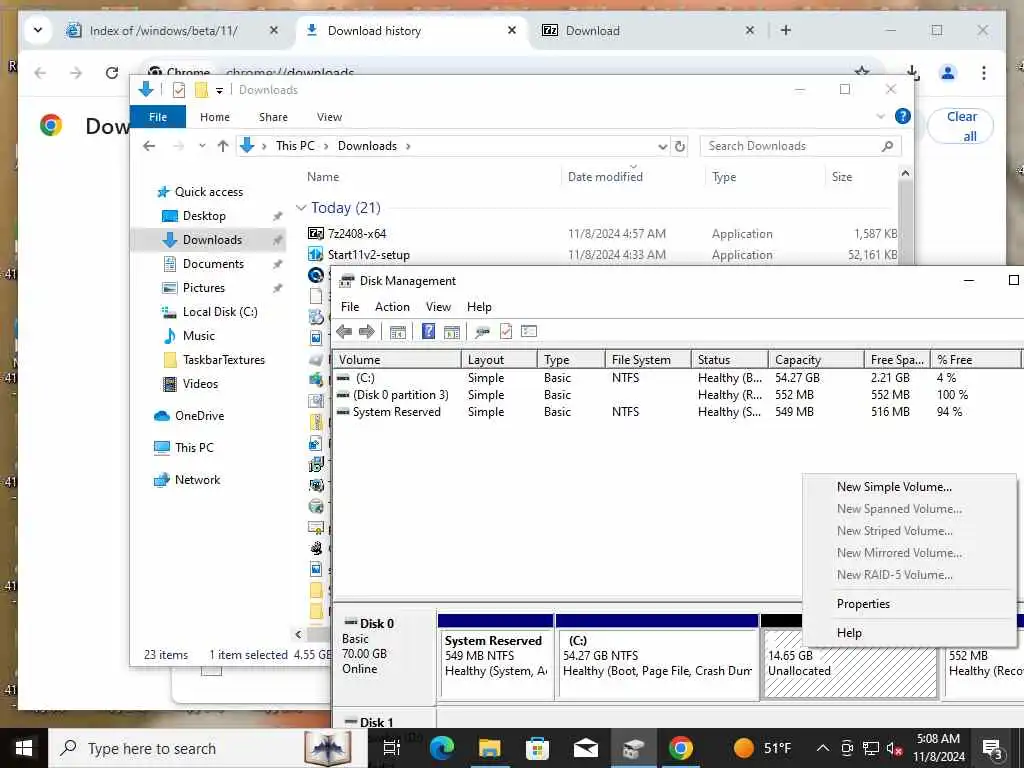Click the Search Downloads field
1024x768 pixels.
(x=801, y=146)
